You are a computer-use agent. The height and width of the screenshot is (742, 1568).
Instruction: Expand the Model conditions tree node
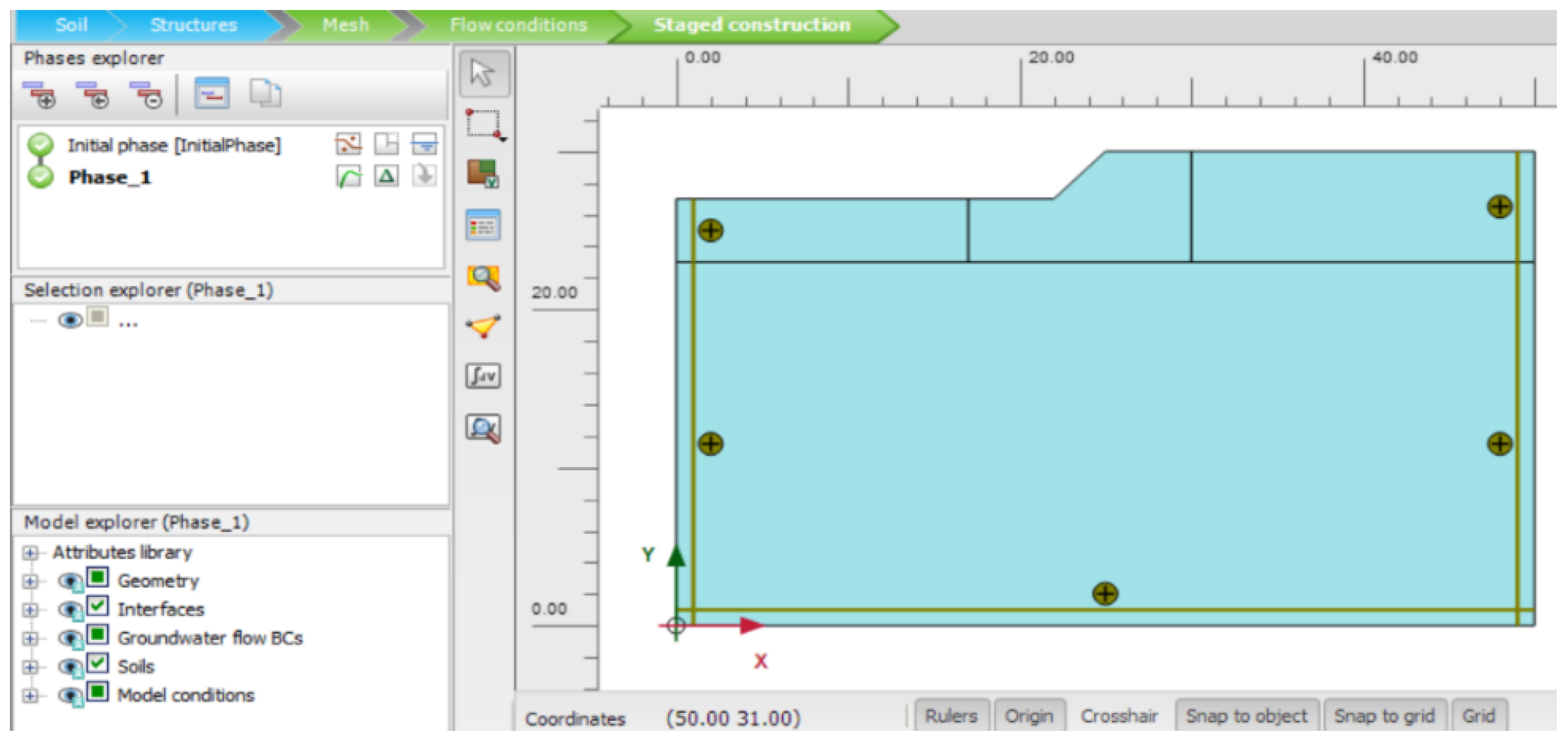click(x=30, y=695)
